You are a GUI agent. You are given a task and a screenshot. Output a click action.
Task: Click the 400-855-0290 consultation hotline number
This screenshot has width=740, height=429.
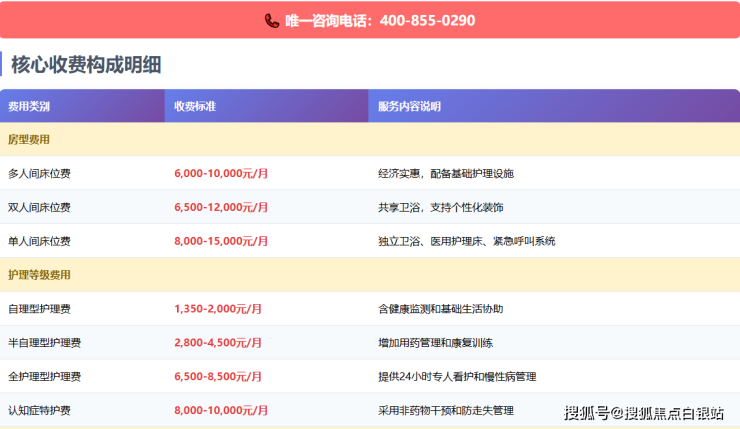[x=427, y=20]
